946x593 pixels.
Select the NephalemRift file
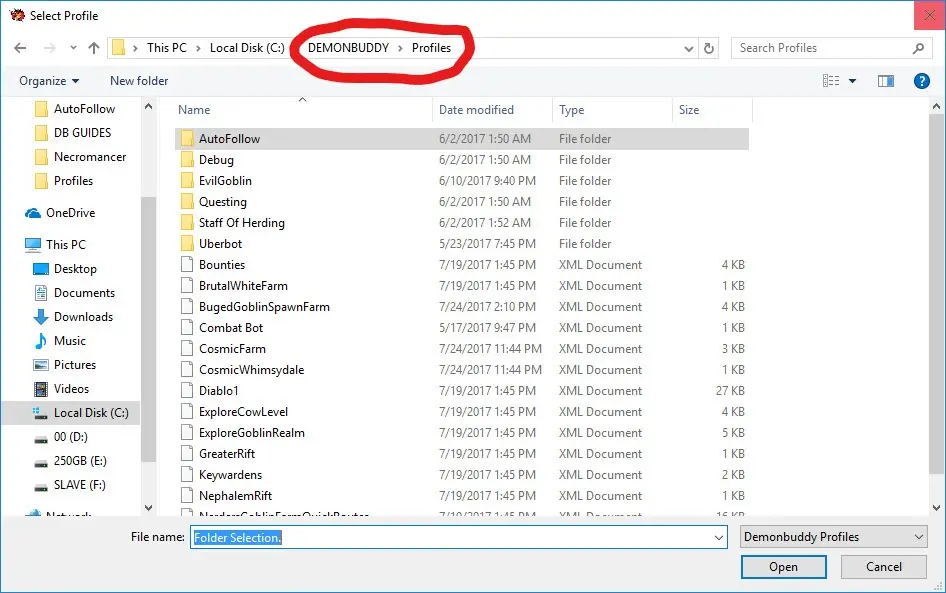click(462, 496)
